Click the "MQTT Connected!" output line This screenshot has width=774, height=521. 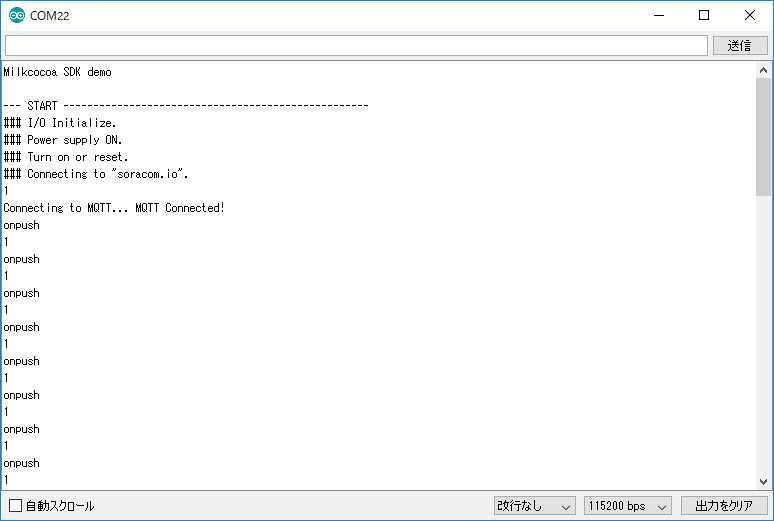click(114, 208)
